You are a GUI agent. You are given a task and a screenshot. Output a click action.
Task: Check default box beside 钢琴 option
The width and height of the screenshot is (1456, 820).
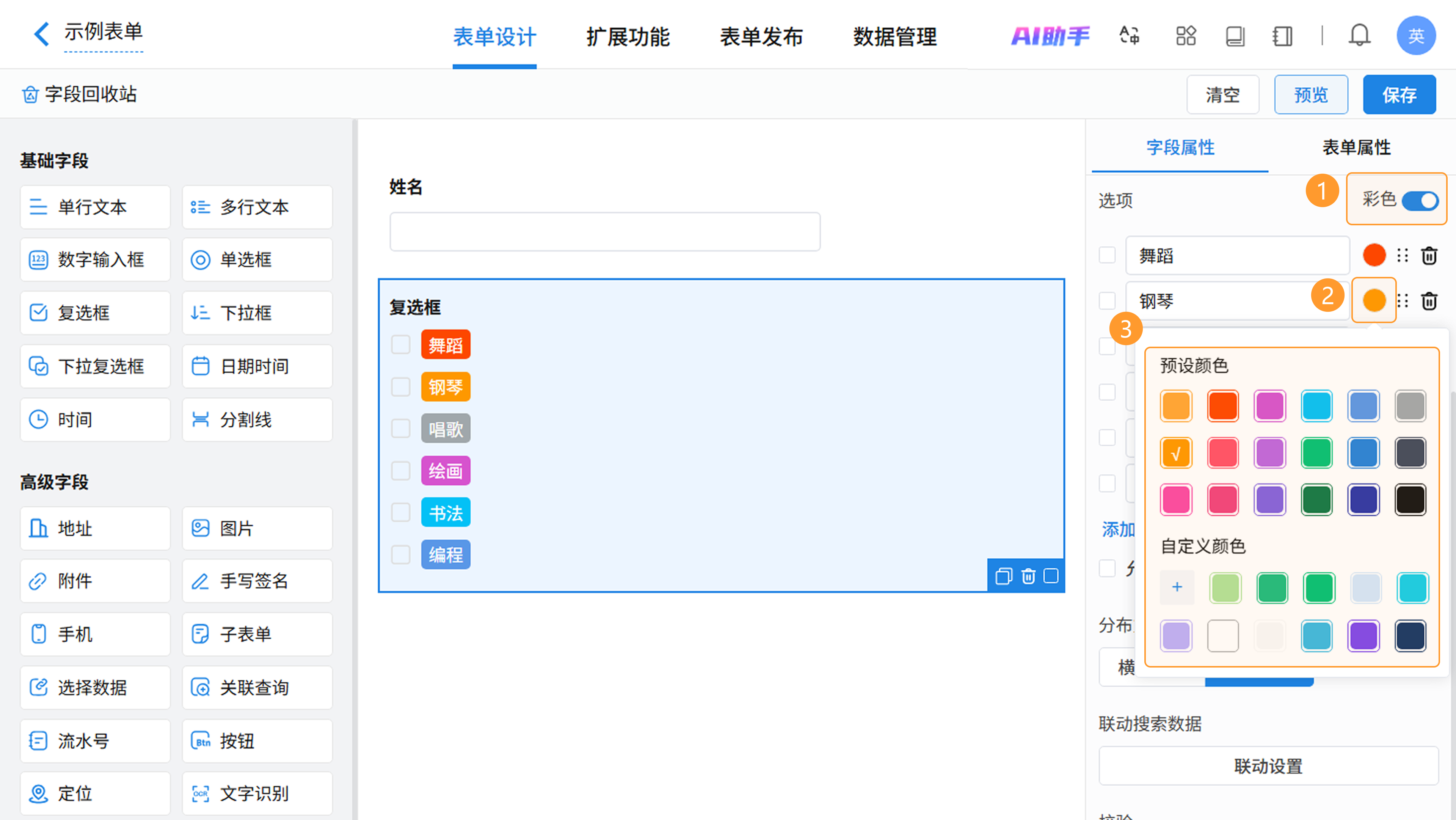(x=1107, y=301)
